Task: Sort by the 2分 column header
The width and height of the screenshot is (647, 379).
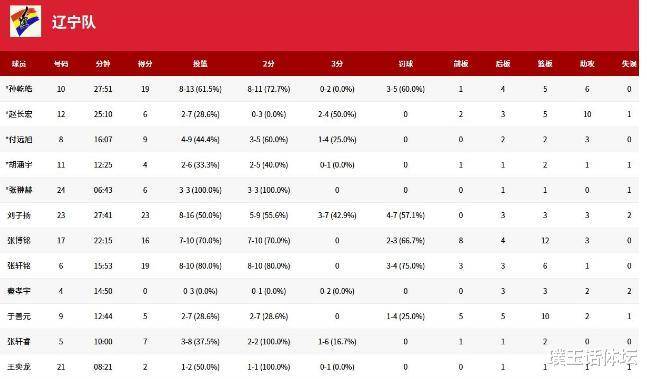Action: pyautogui.click(x=269, y=64)
